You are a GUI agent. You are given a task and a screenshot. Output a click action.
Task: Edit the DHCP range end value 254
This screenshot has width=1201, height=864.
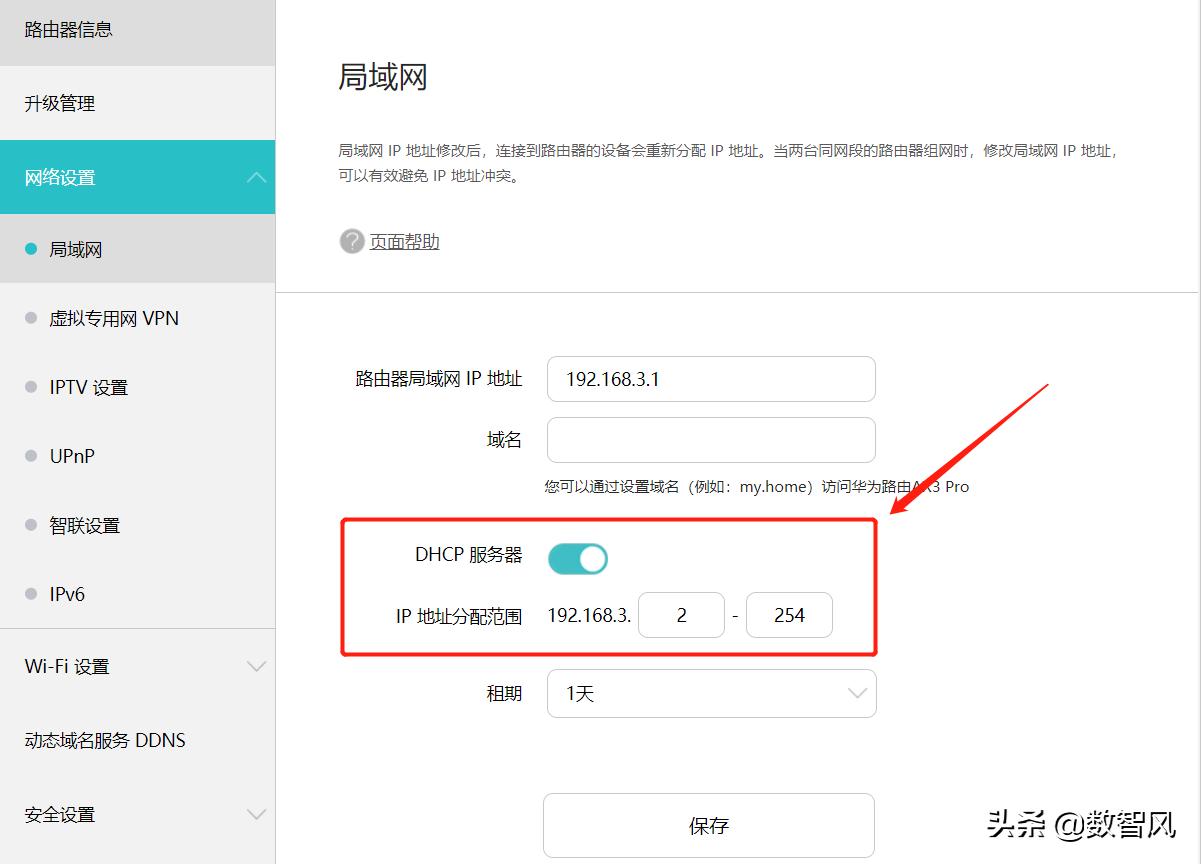789,615
